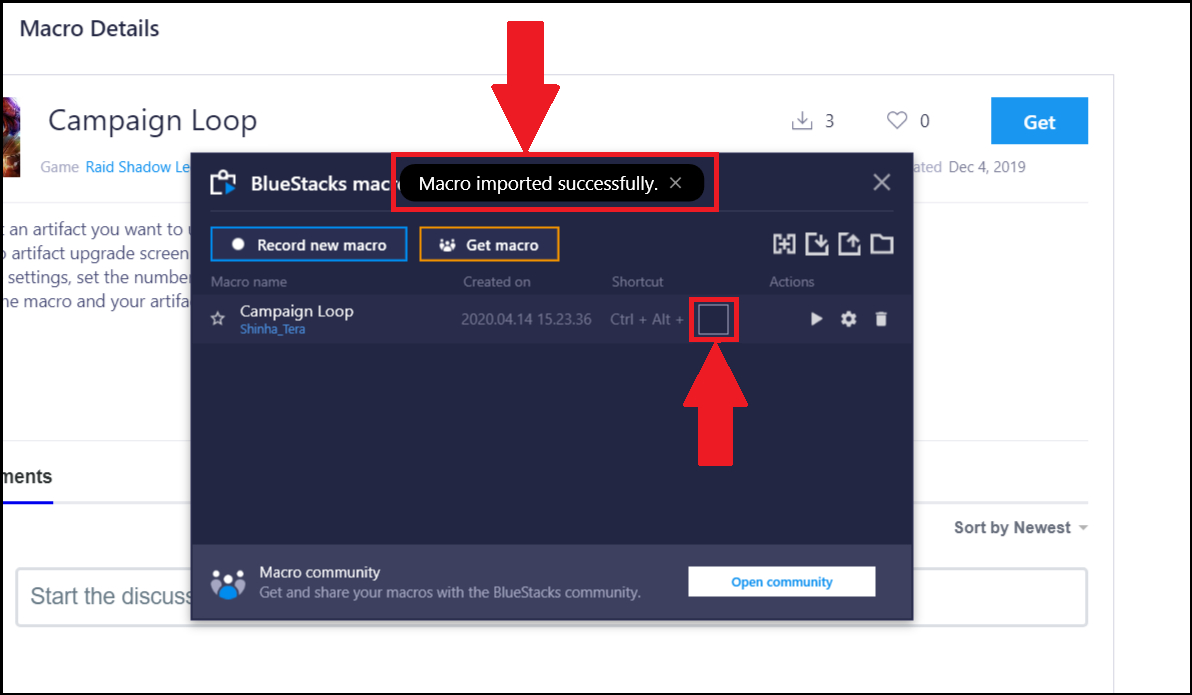Screen dimensions: 1192x695
Task: Bookmark Campaign Loop with the star icon
Action: [x=218, y=319]
